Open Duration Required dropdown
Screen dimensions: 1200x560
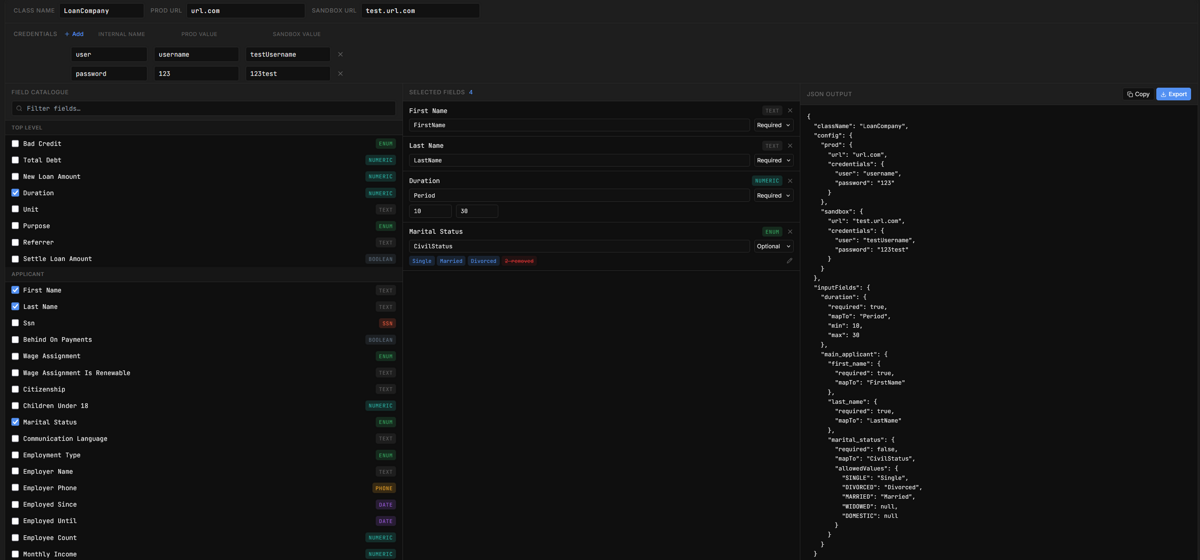(x=774, y=196)
